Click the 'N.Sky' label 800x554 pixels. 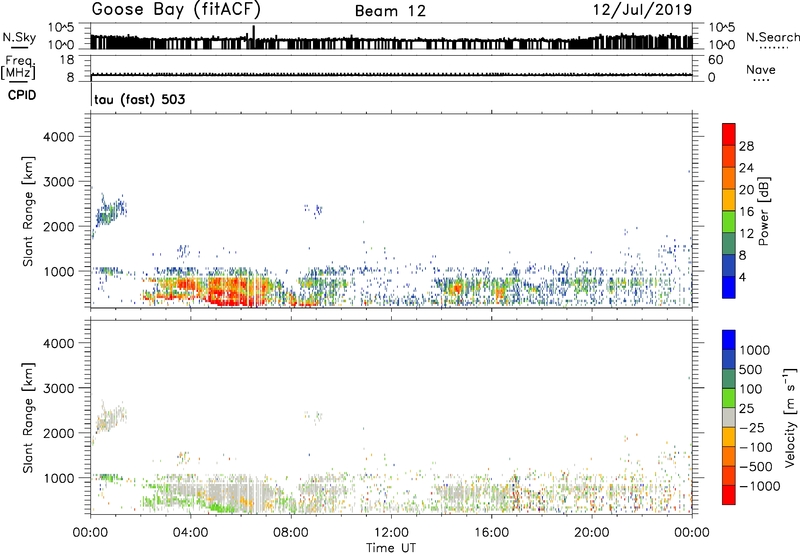pyautogui.click(x=19, y=37)
